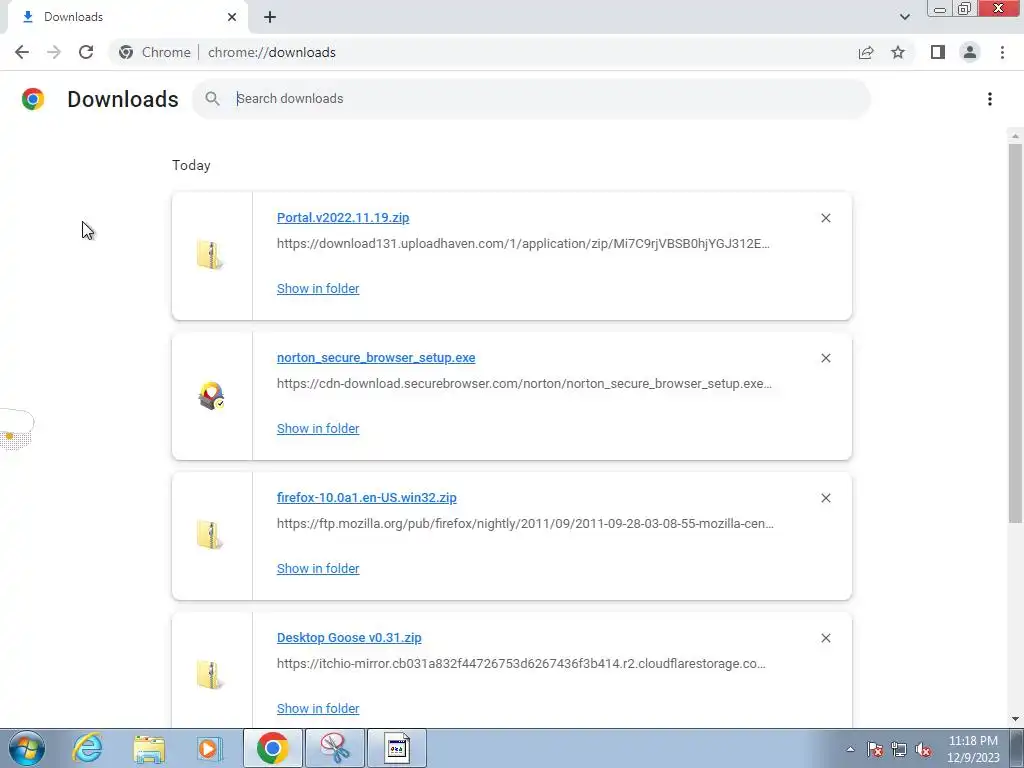This screenshot has height=768, width=1024.
Task: Launch Internet Explorer from the taskbar
Action: point(88,748)
